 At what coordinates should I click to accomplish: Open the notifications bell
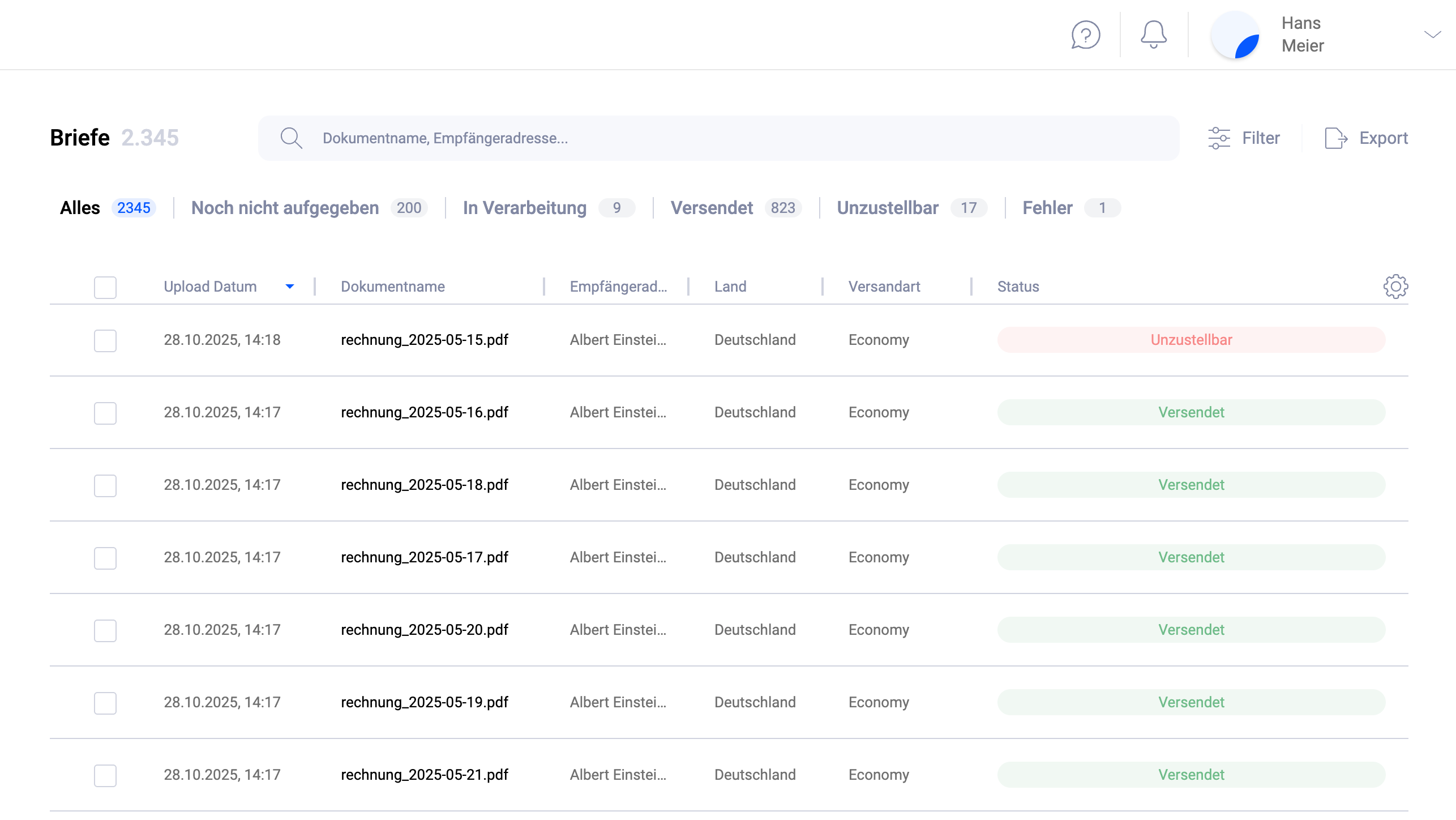point(1153,35)
